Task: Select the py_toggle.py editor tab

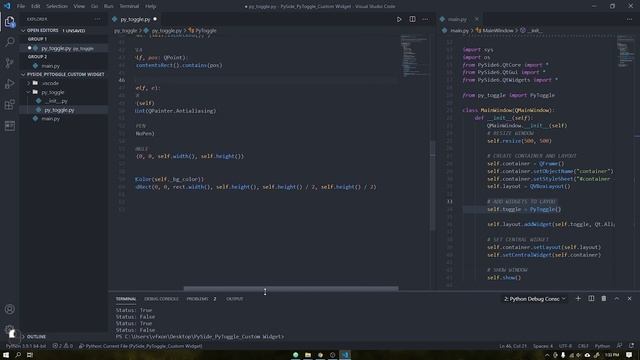Action: click(x=135, y=19)
